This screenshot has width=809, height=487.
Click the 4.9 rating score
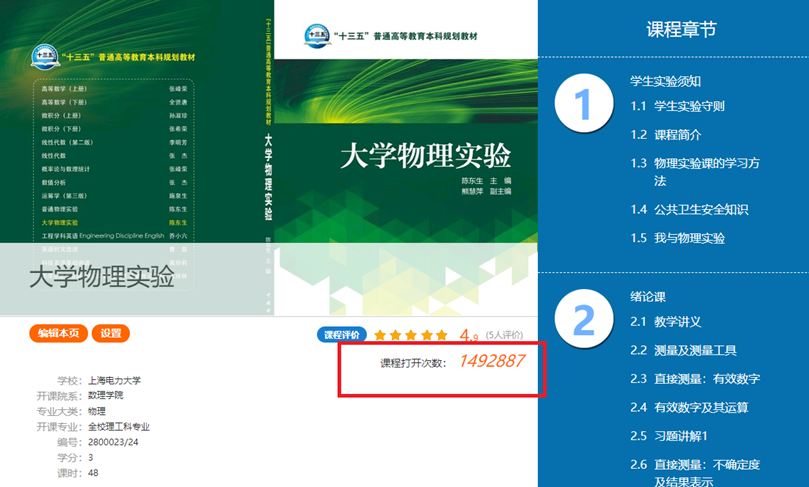[x=468, y=336]
